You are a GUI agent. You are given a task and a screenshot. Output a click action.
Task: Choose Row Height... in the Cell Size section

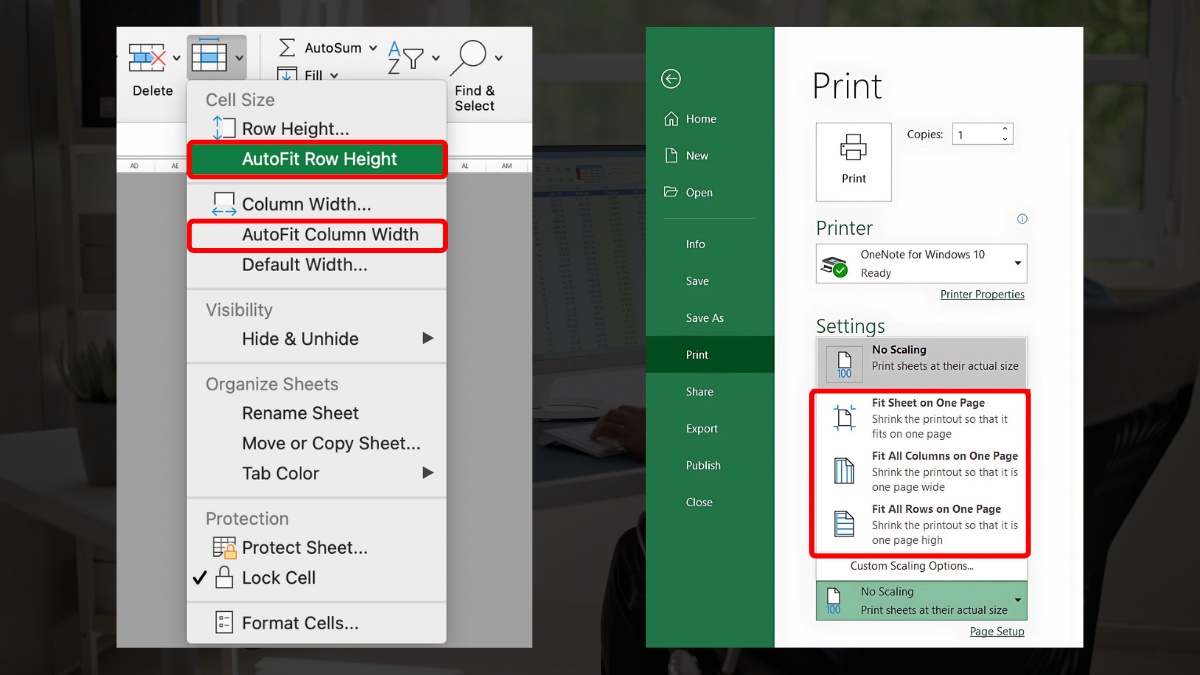click(317, 129)
